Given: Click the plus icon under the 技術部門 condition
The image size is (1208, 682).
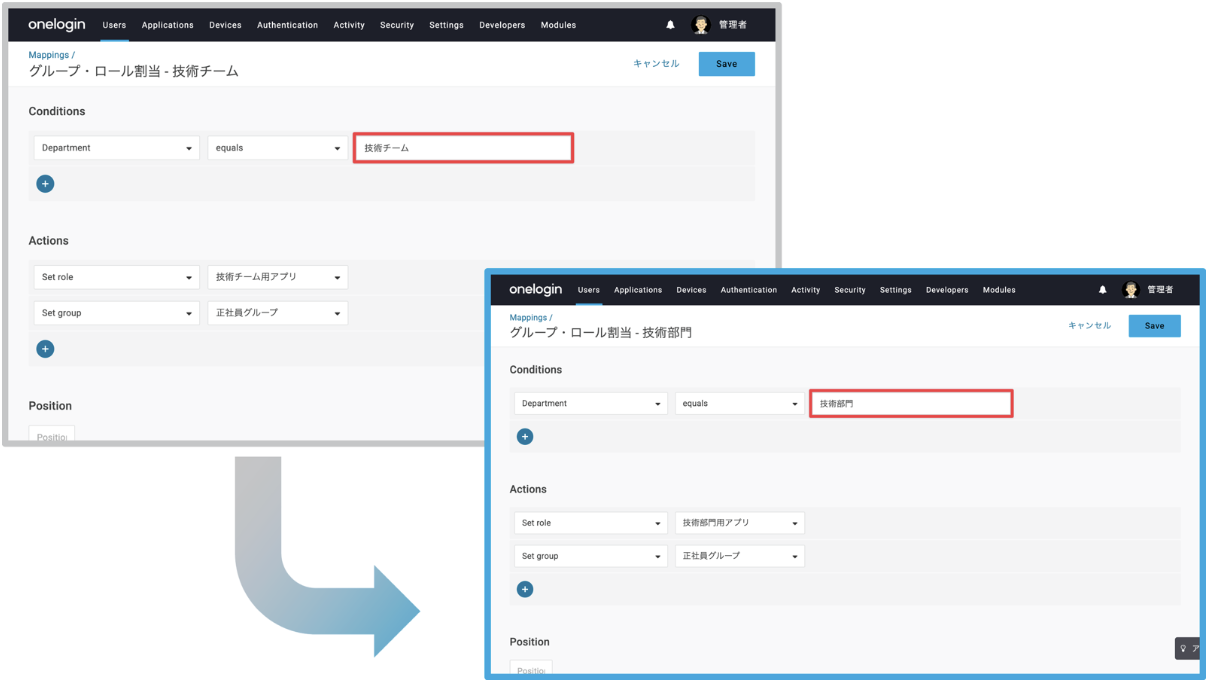Looking at the screenshot, I should [525, 437].
